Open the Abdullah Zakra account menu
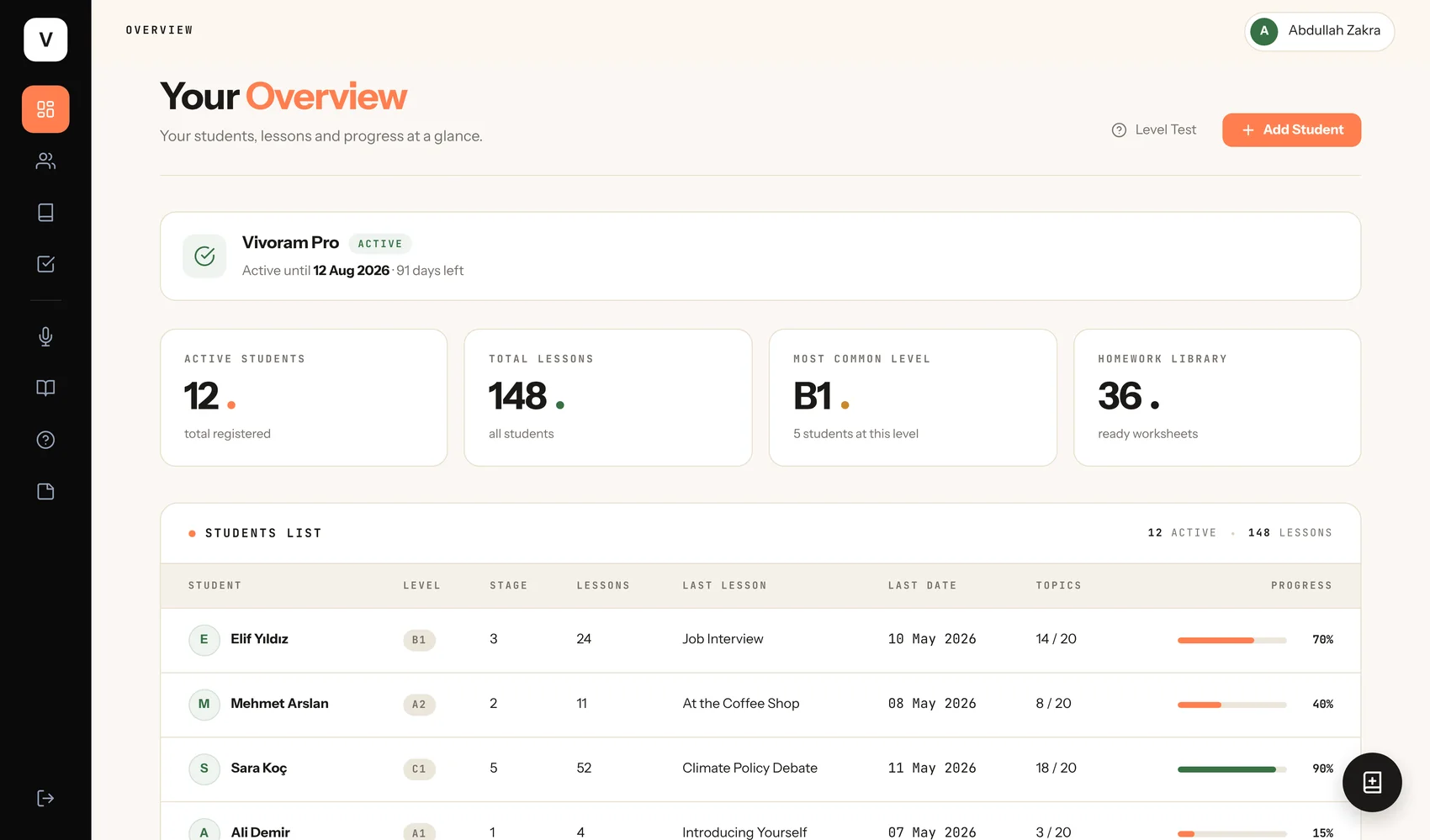This screenshot has width=1430, height=840. [1319, 31]
